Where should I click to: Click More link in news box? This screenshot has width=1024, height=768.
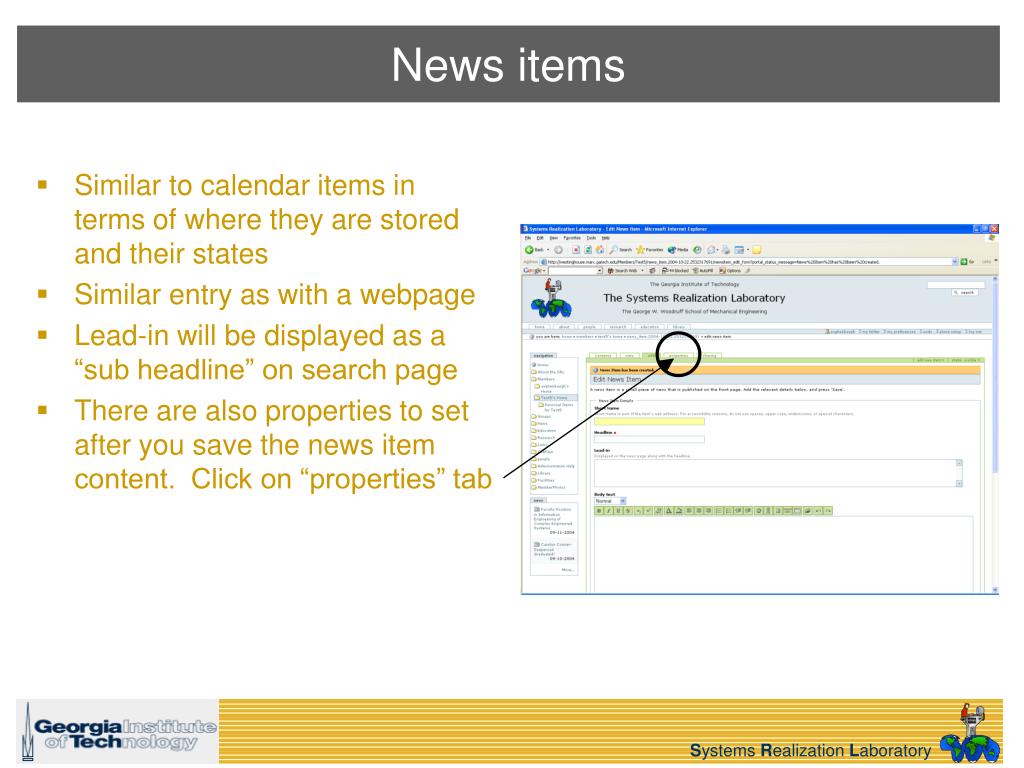tap(567, 569)
